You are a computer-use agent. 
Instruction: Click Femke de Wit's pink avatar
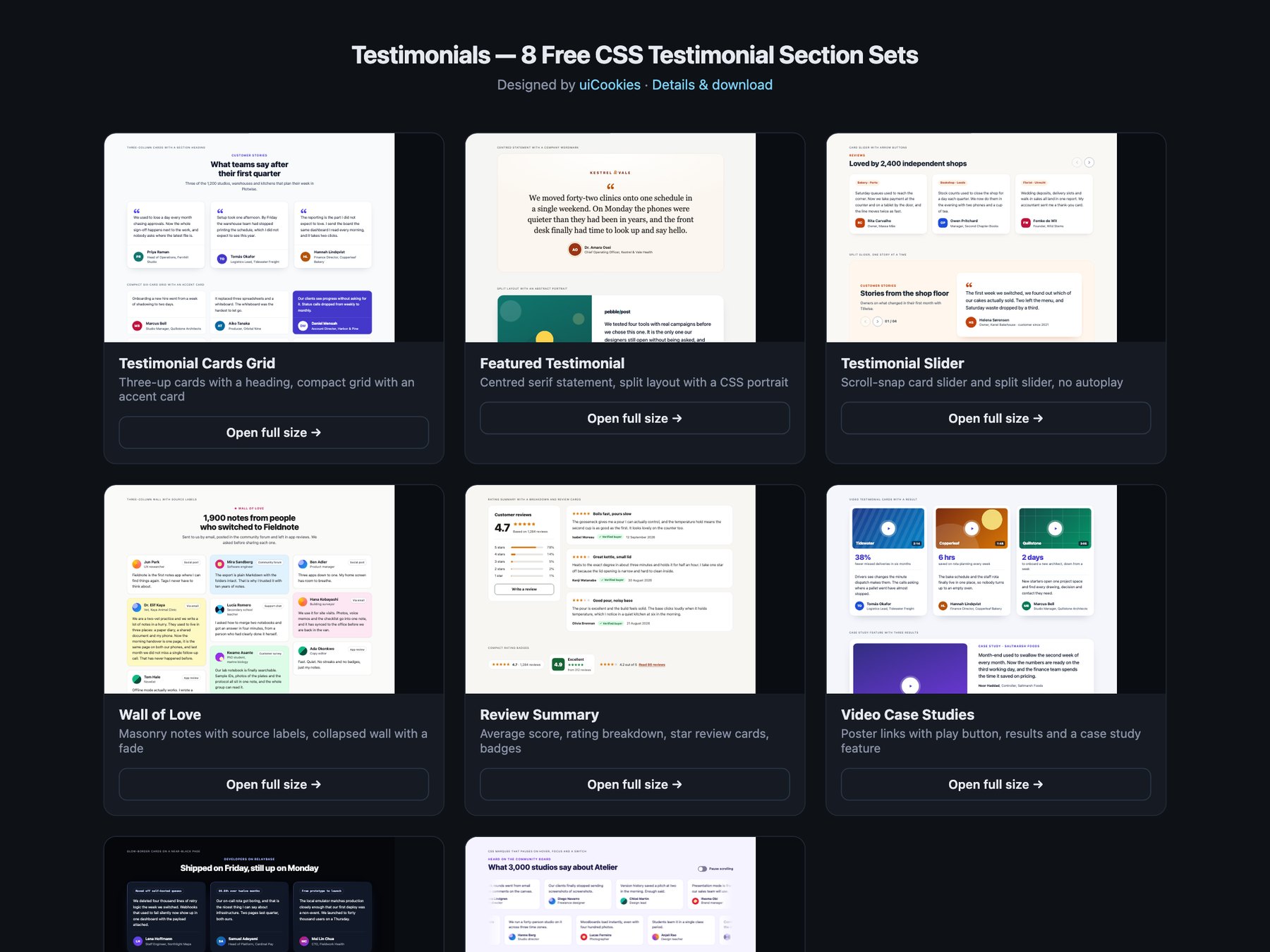tap(1026, 223)
